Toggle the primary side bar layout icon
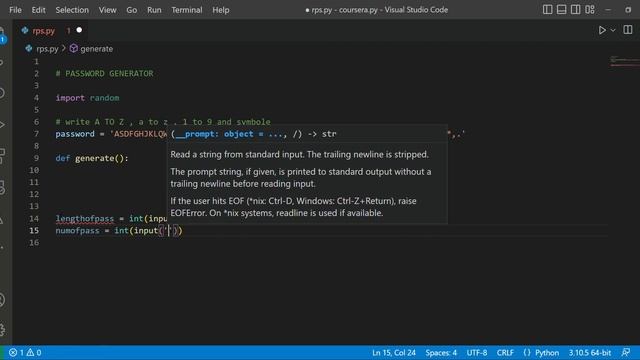Viewport: 640px width, 360px height. [x=547, y=9]
